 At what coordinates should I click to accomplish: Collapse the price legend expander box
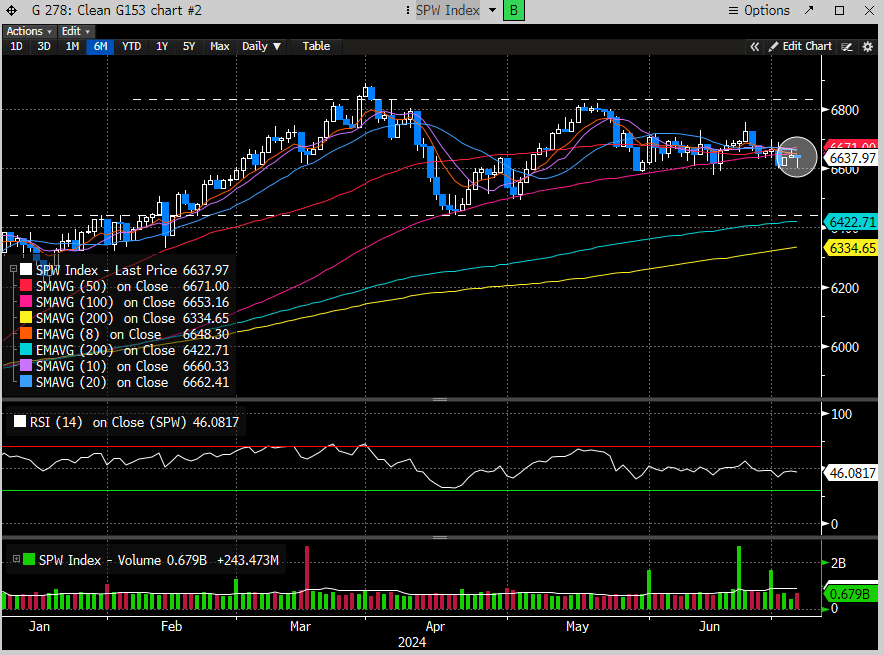point(13,269)
